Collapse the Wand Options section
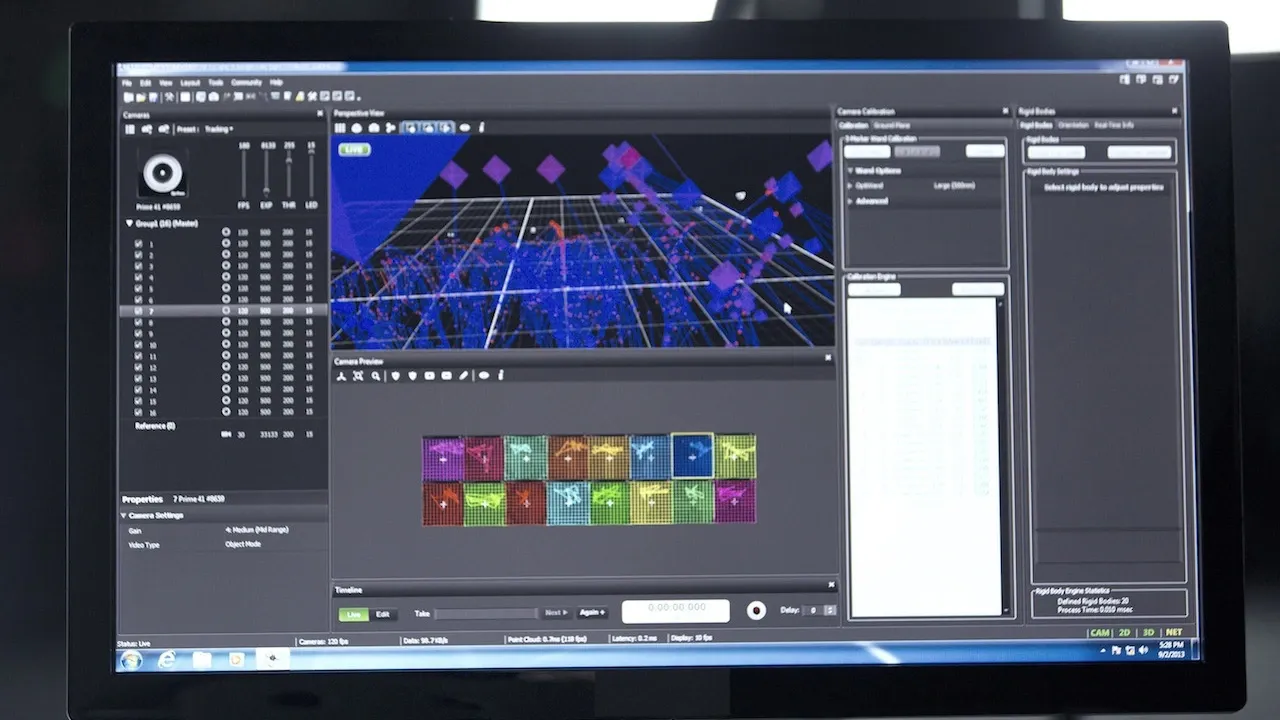This screenshot has height=720, width=1280. pos(850,171)
